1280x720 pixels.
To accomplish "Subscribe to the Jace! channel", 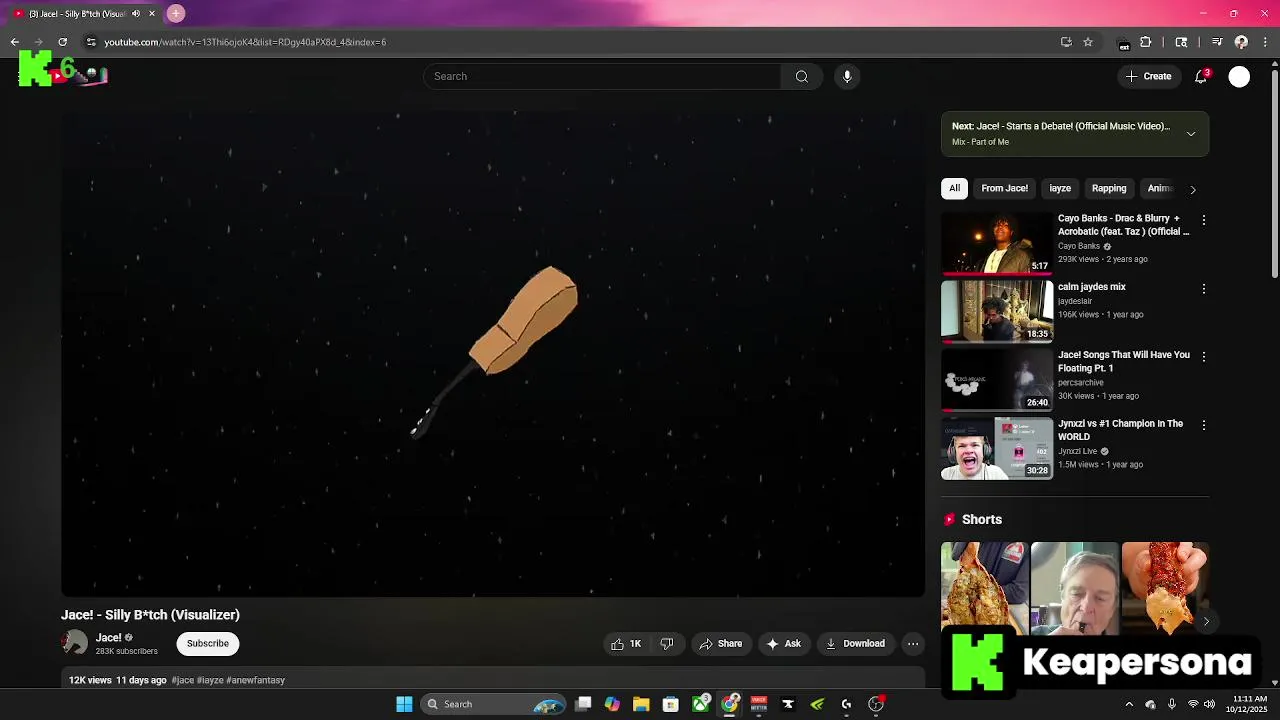I will tap(208, 643).
